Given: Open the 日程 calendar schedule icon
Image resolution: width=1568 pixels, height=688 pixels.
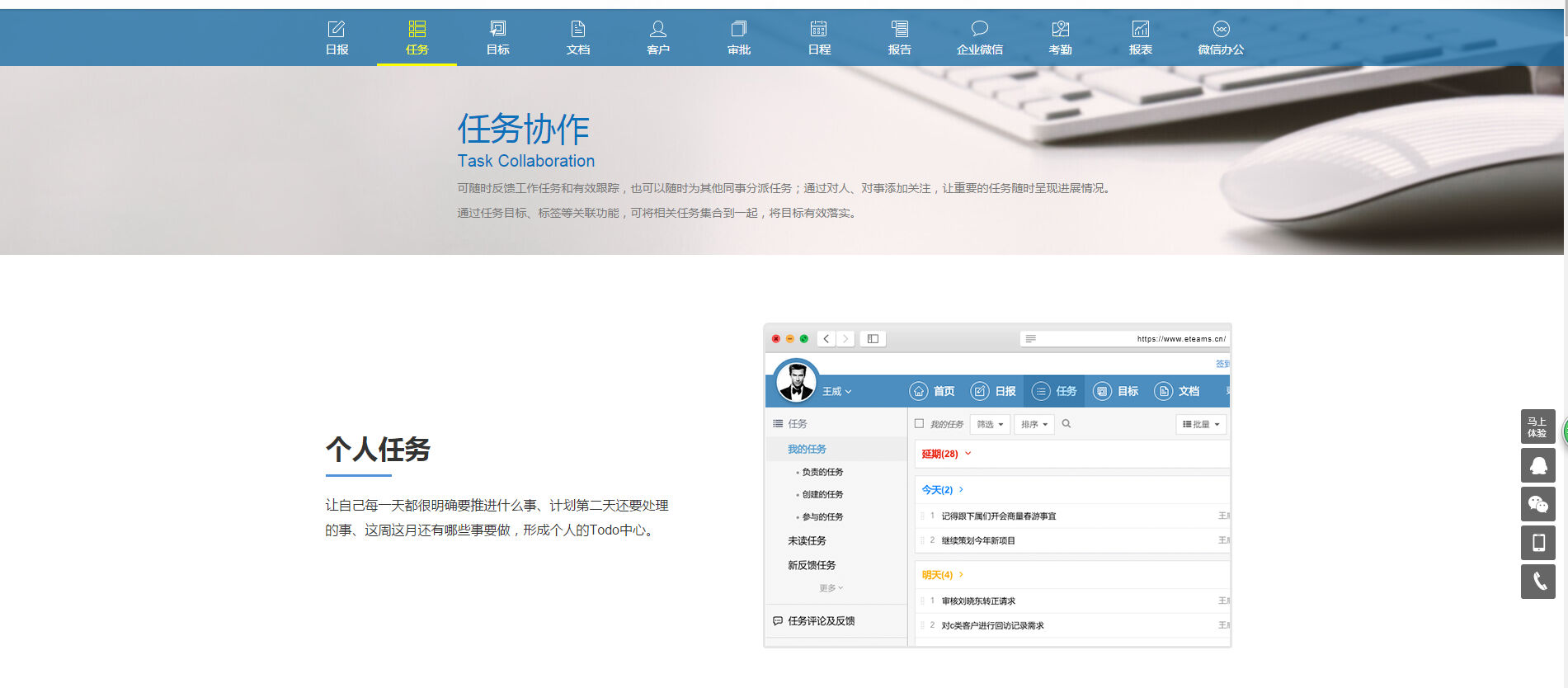Looking at the screenshot, I should [818, 30].
